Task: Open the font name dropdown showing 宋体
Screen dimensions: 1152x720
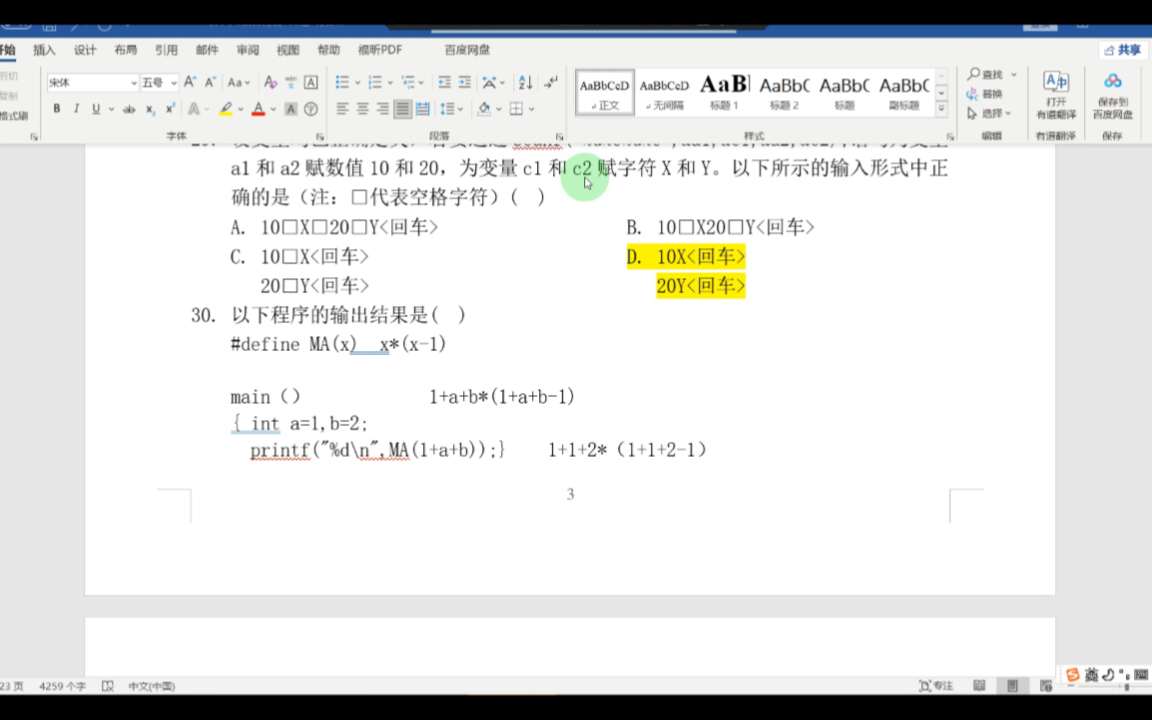Action: pos(92,82)
